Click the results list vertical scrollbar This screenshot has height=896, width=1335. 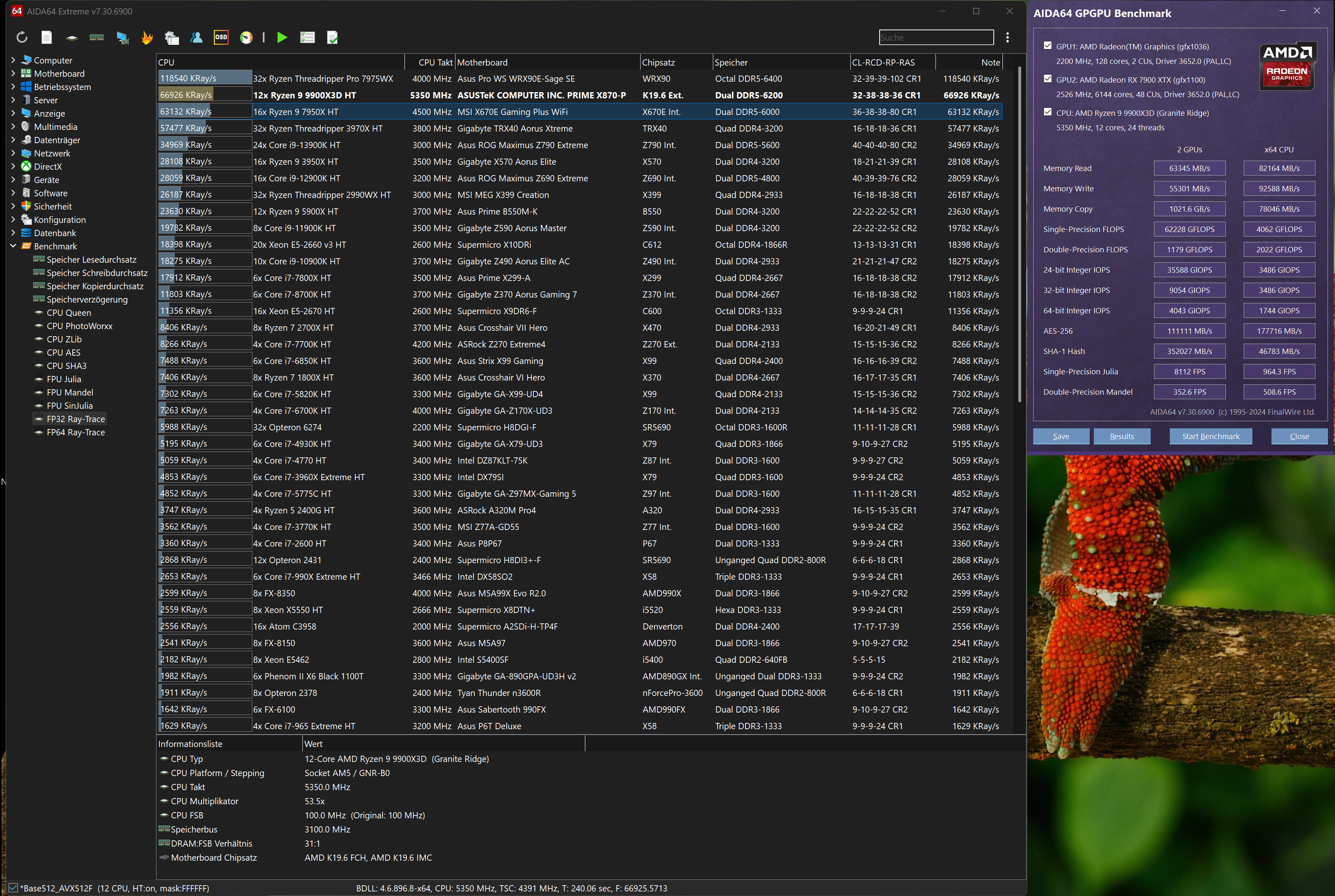1020,234
